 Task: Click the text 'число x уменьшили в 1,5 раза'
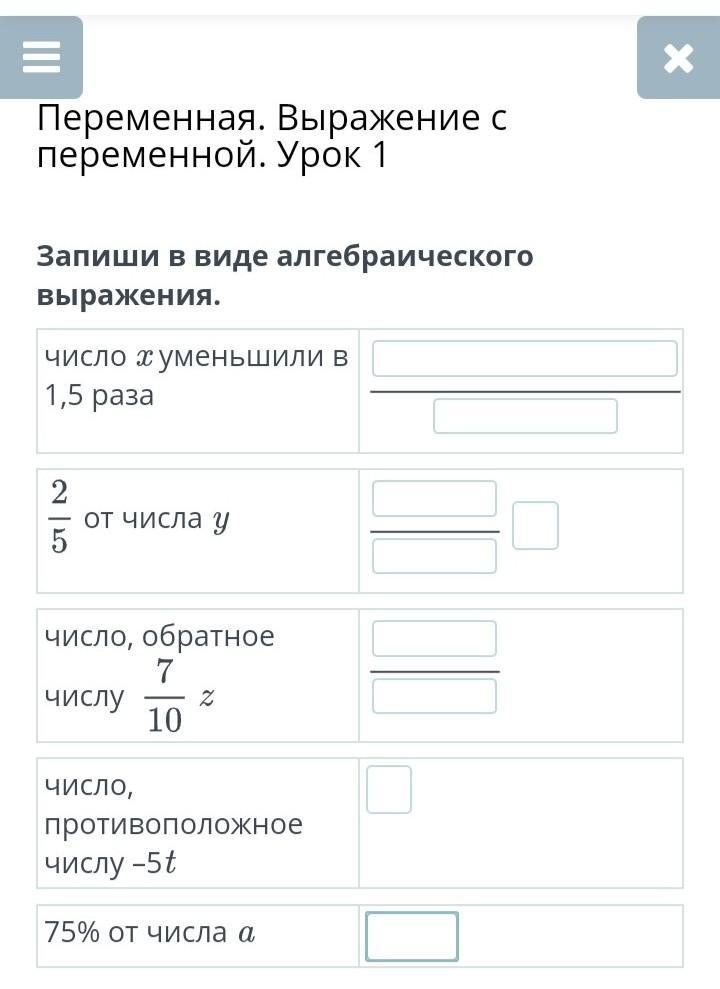[196, 376]
